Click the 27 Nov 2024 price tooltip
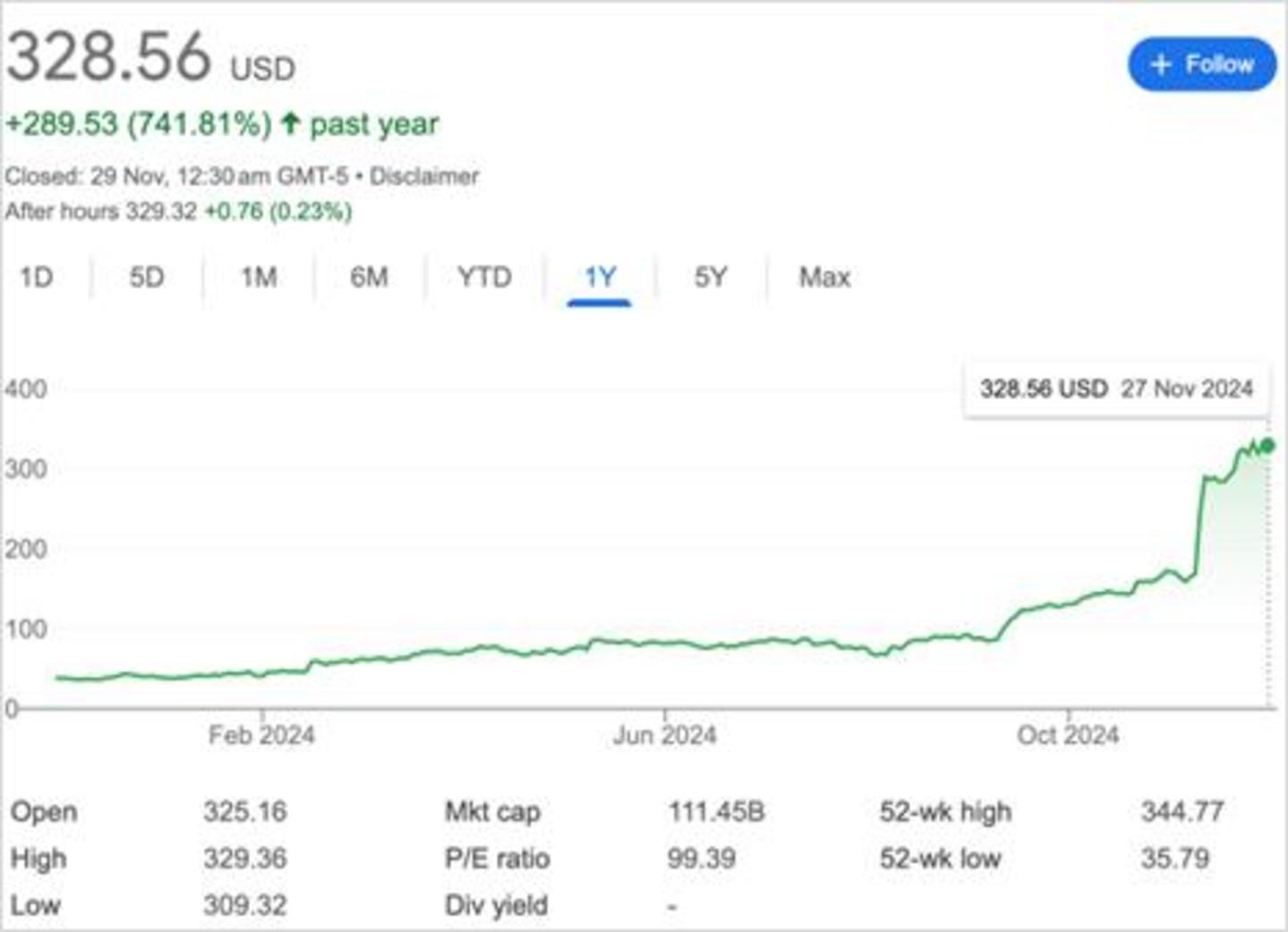 coord(1116,389)
